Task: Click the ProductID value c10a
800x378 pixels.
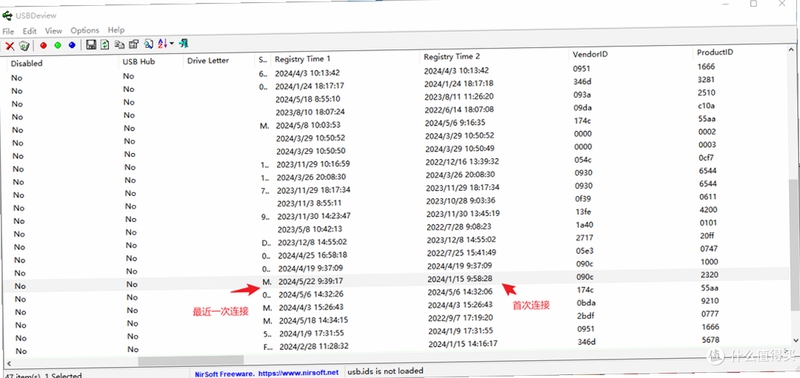Action: click(x=707, y=106)
